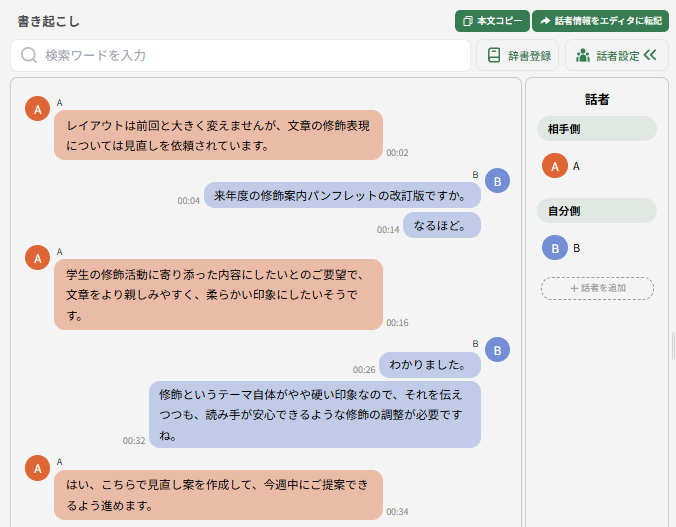
Task: Click the book icon in 辞書登録
Action: pos(494,55)
